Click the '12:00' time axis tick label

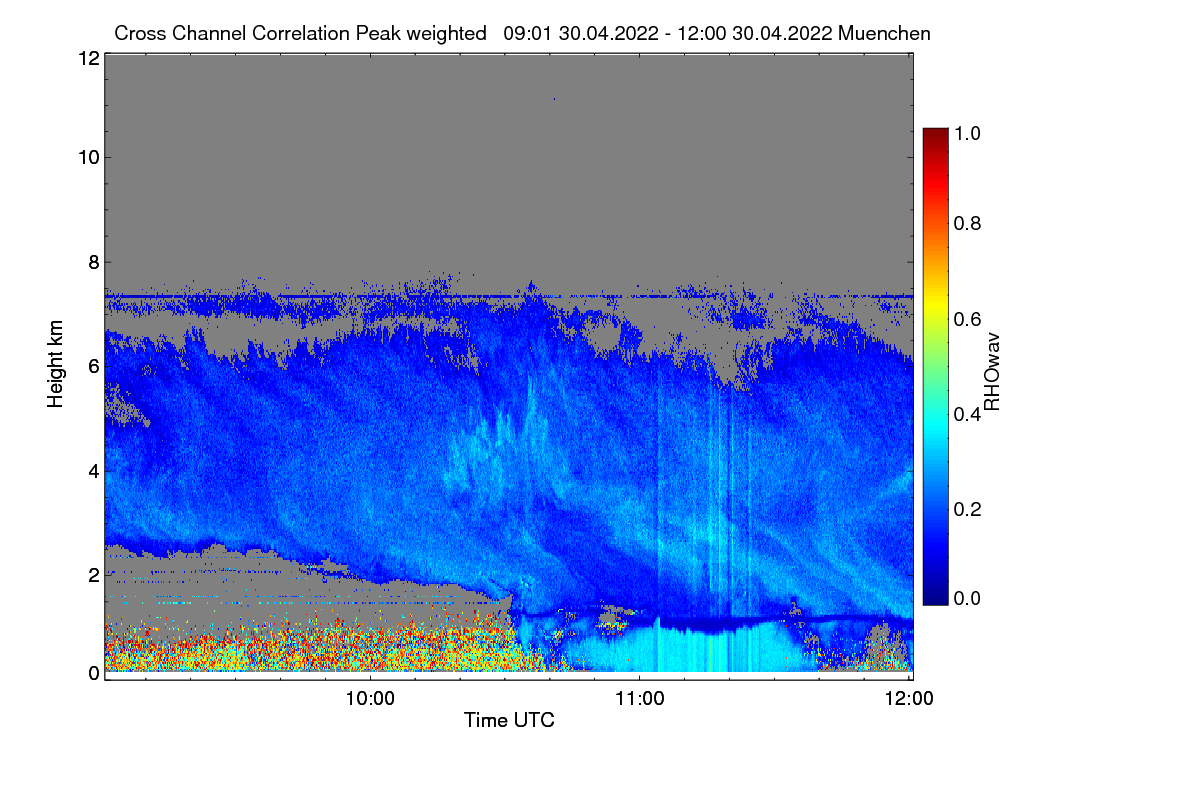pos(909,697)
